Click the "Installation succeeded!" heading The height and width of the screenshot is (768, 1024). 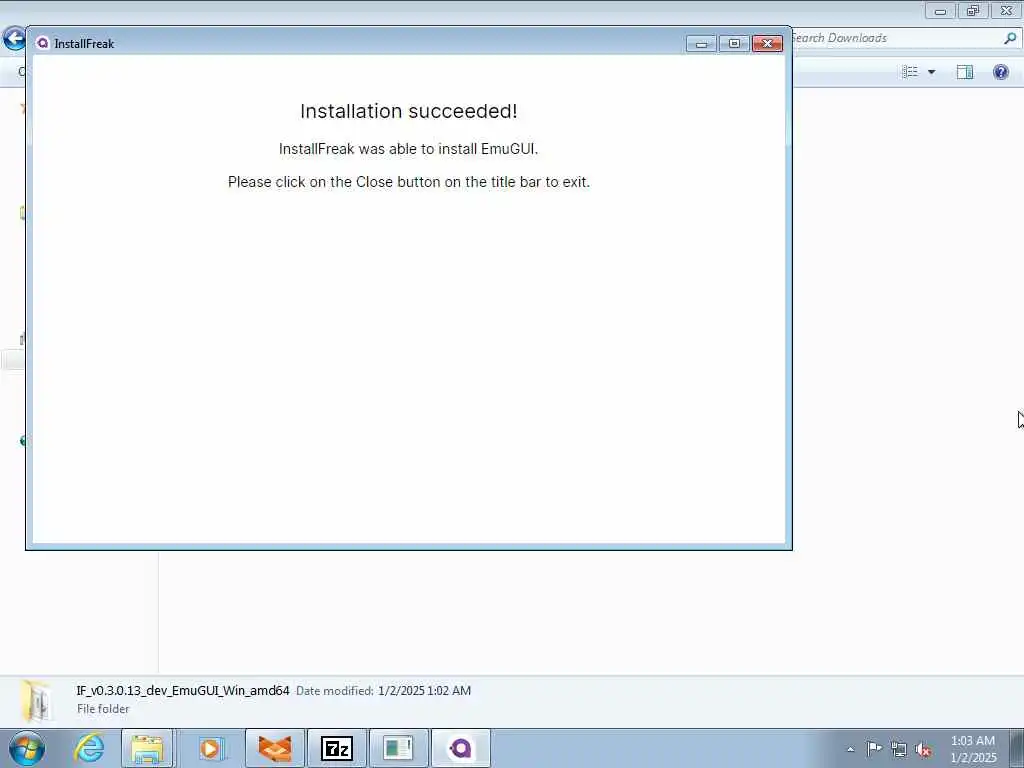[409, 111]
